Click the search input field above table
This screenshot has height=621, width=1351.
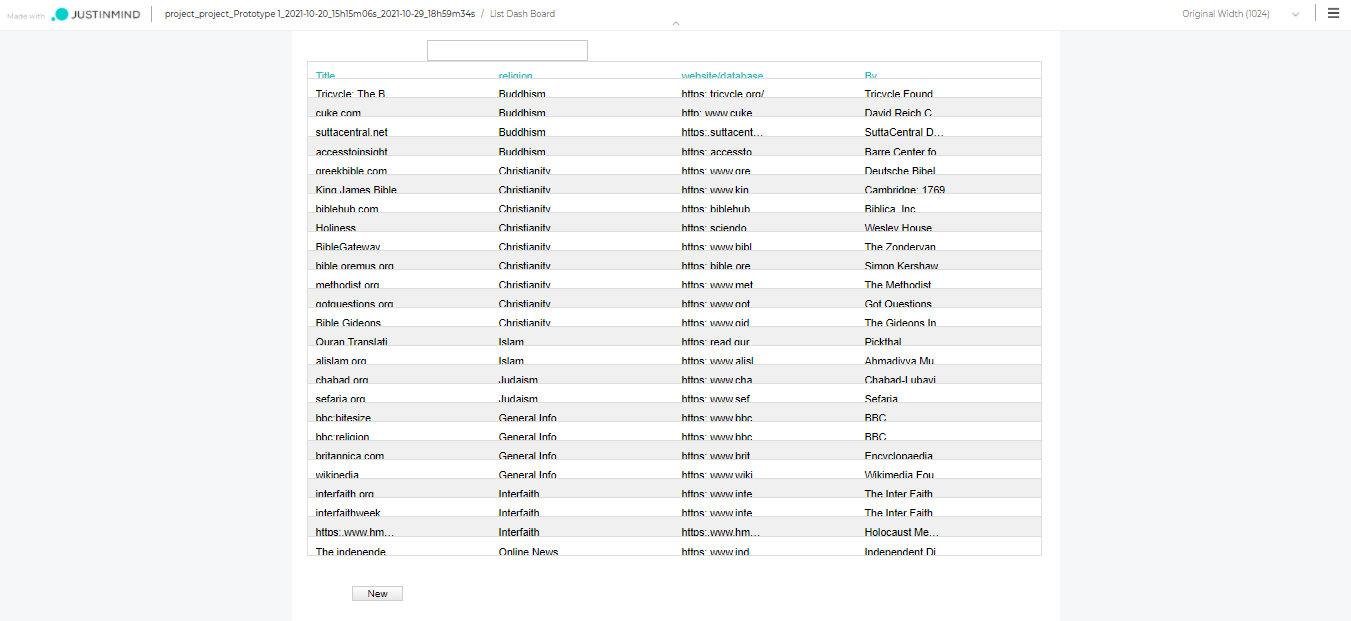507,50
